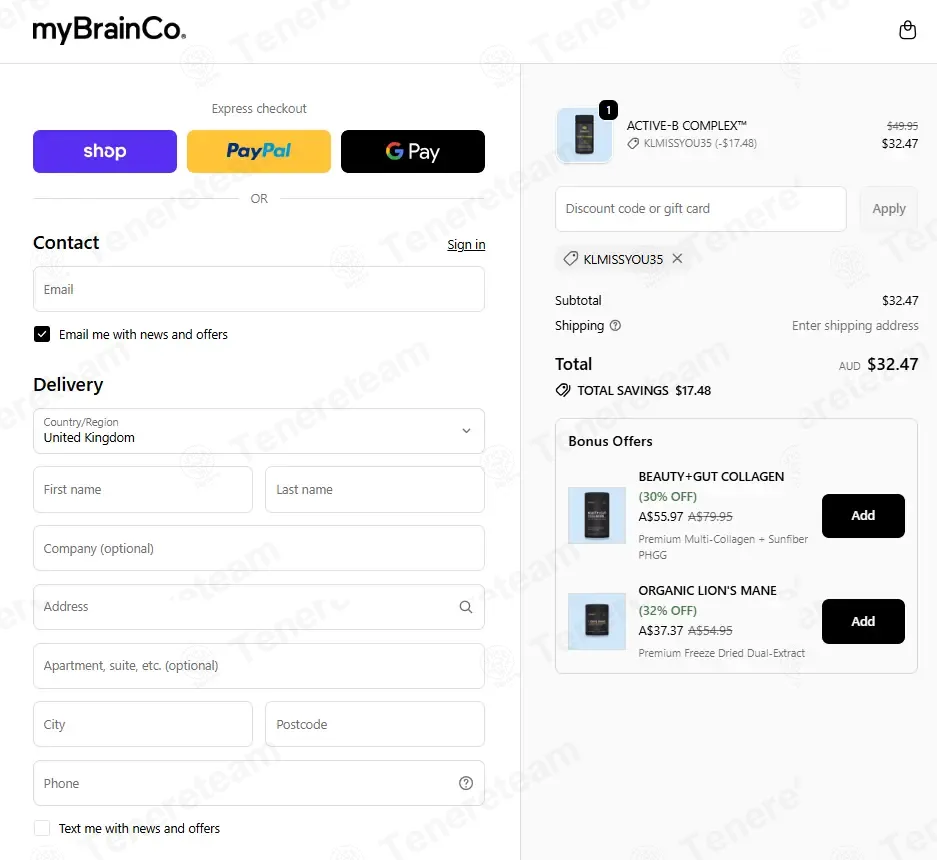Click the Beauty+Gut Collagen product image
The image size is (937, 860).
pyautogui.click(x=596, y=515)
